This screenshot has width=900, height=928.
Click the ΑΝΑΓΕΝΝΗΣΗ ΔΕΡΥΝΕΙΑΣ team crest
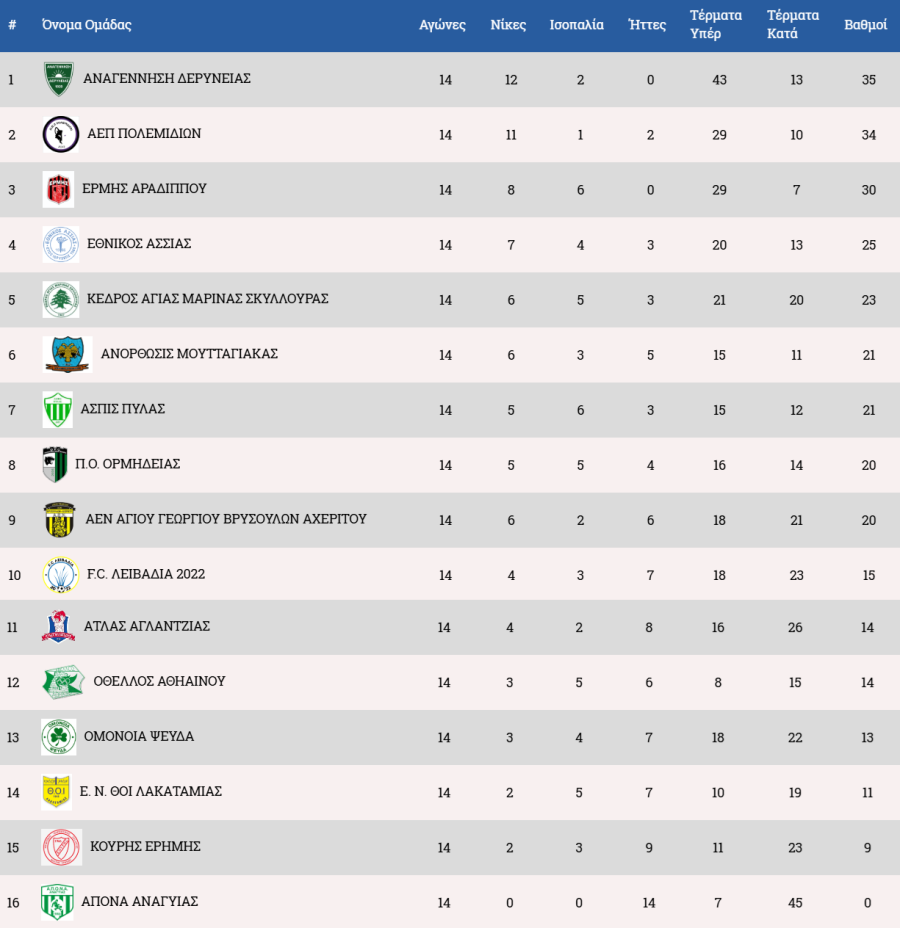[x=59, y=80]
